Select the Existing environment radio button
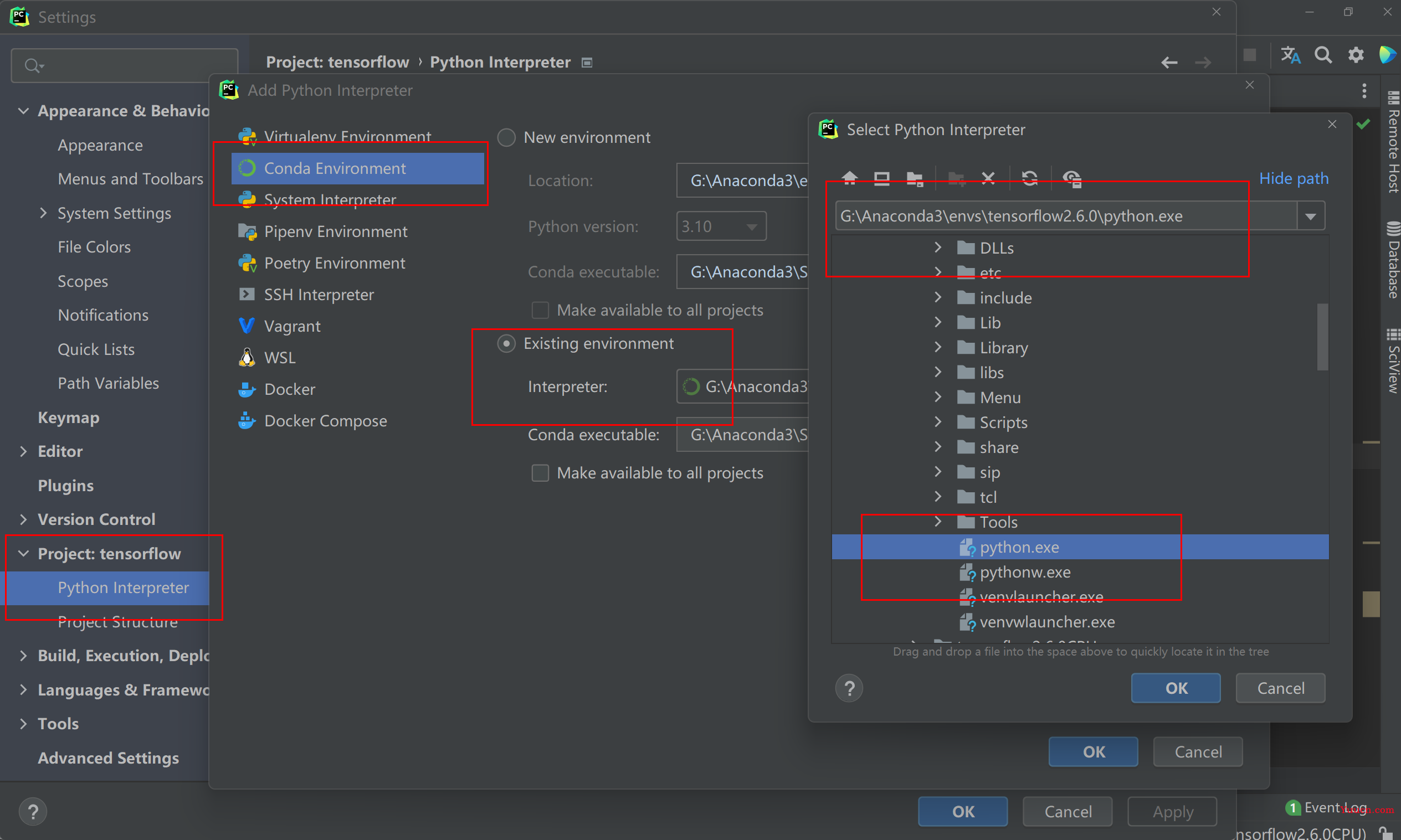This screenshot has height=840, width=1401. (507, 343)
